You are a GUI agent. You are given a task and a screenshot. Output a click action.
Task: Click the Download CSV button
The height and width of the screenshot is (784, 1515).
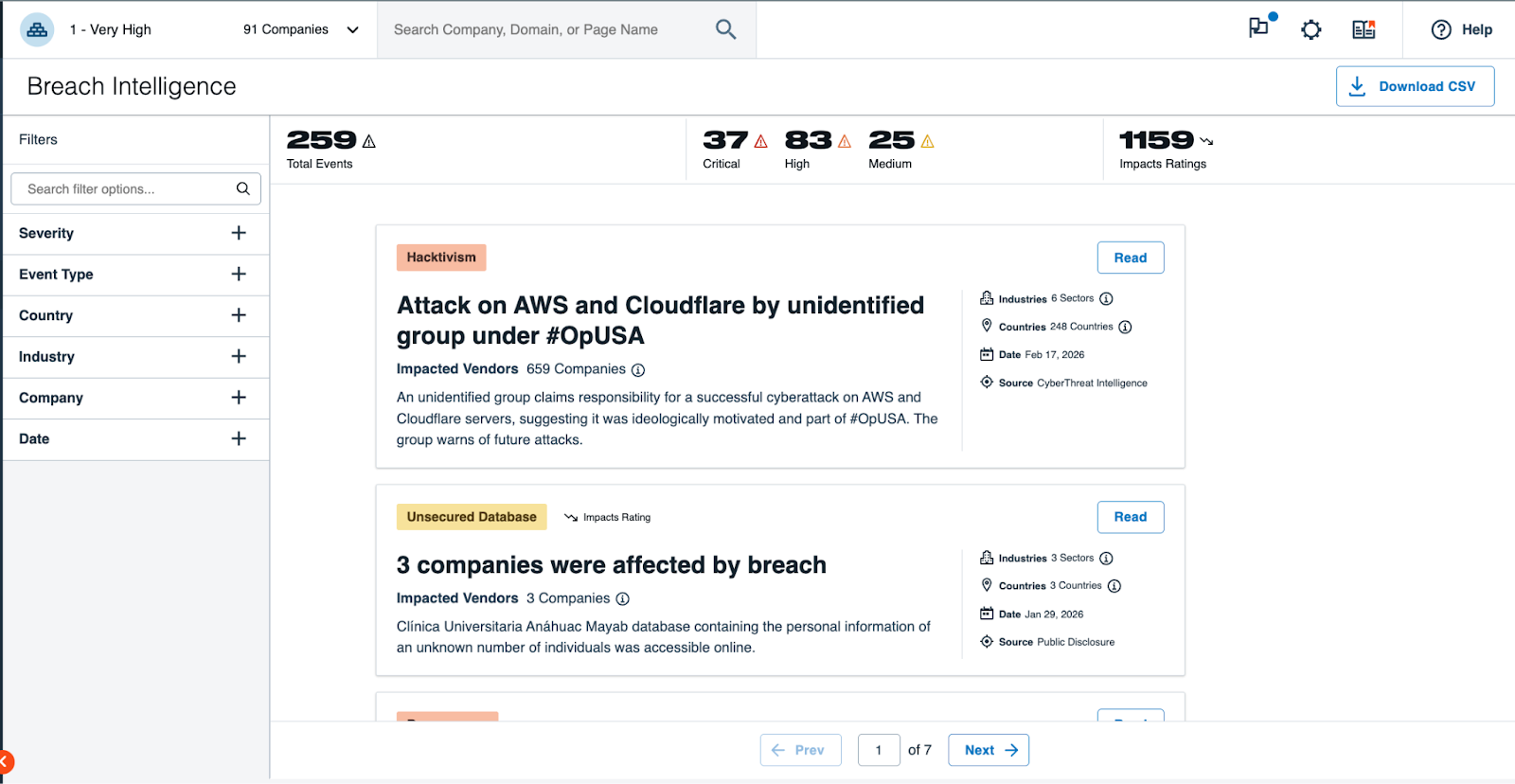[1415, 86]
